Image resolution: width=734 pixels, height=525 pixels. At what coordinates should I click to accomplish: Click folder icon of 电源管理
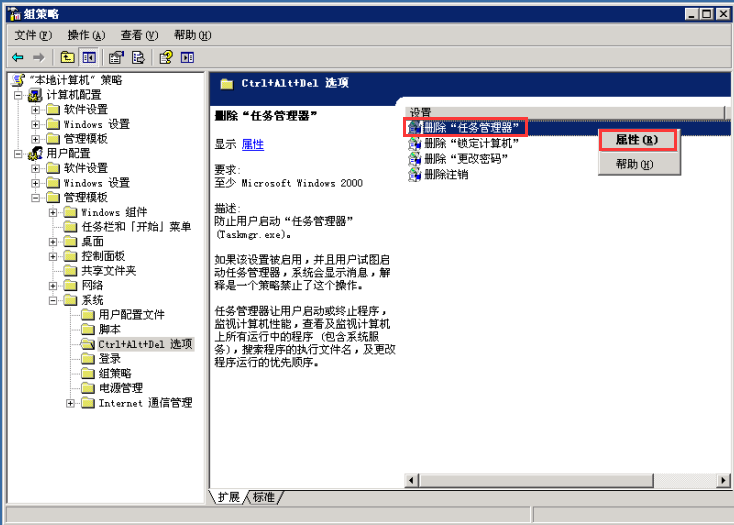coord(88,388)
